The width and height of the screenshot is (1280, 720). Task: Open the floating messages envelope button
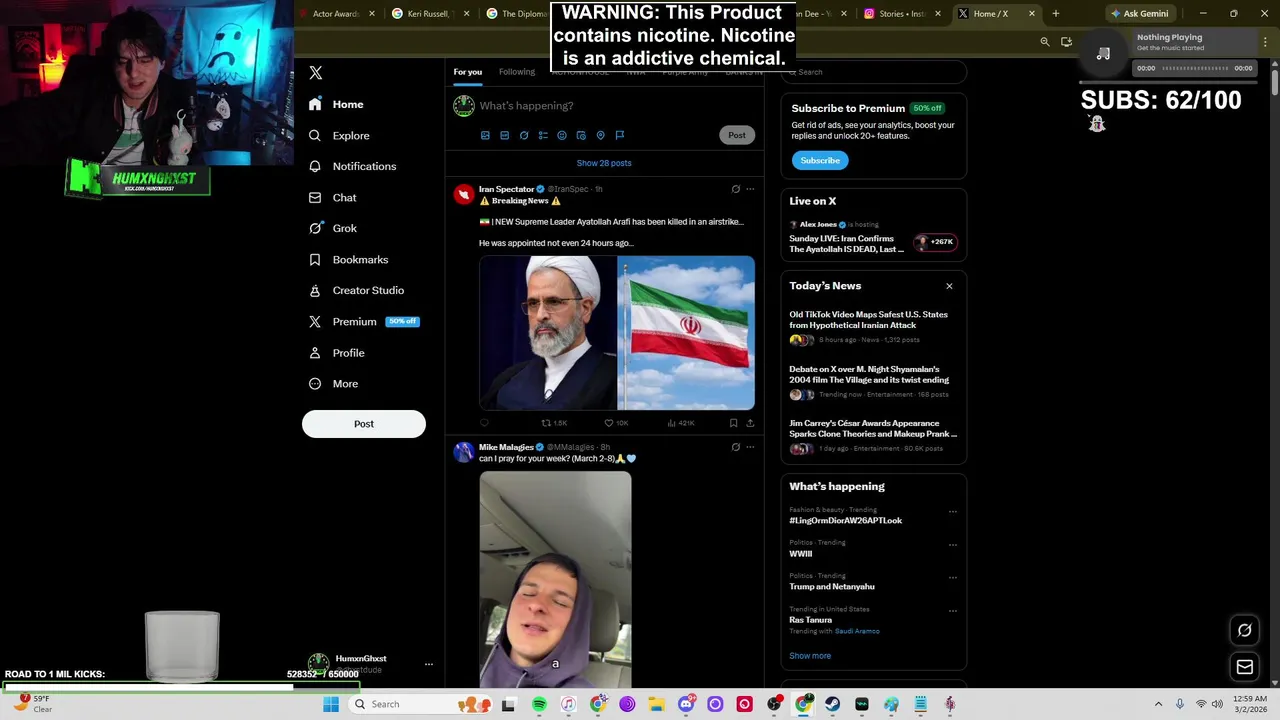[x=1245, y=667]
